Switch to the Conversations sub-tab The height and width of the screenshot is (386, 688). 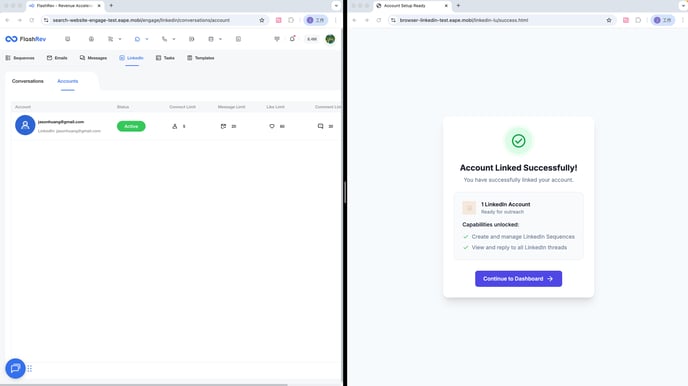point(28,81)
